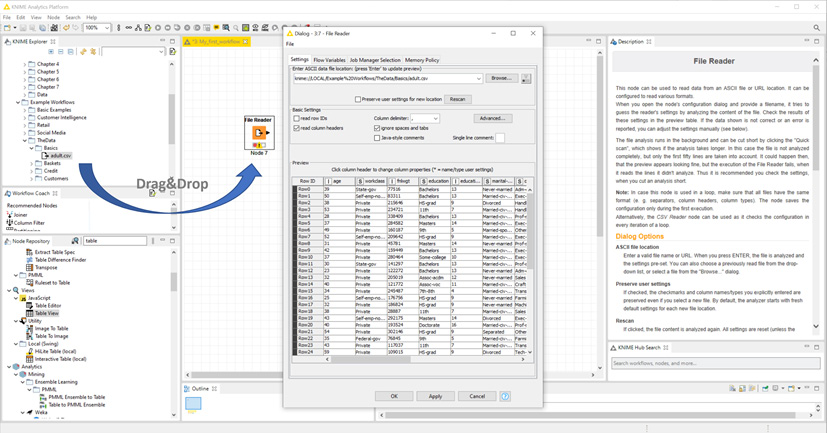
Task: Select Table Difference Finder node
Action: pyautogui.click(x=56, y=259)
